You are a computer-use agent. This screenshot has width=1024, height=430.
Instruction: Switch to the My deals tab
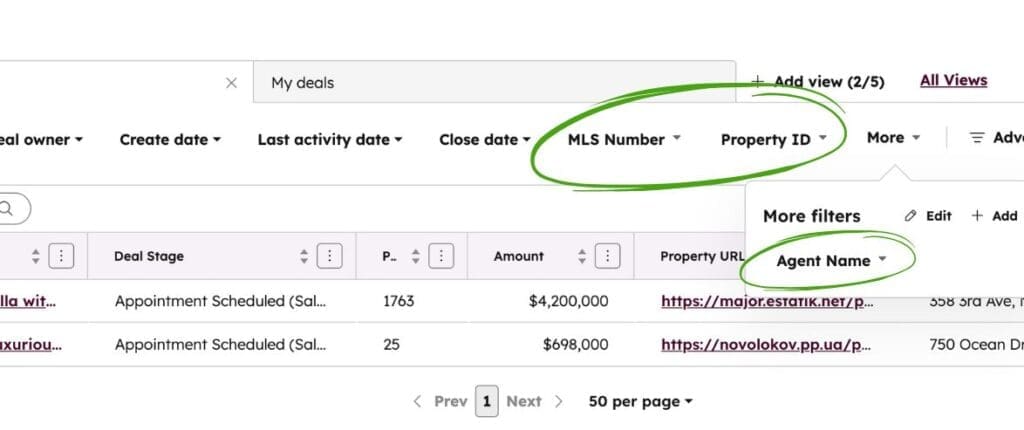pyautogui.click(x=303, y=83)
